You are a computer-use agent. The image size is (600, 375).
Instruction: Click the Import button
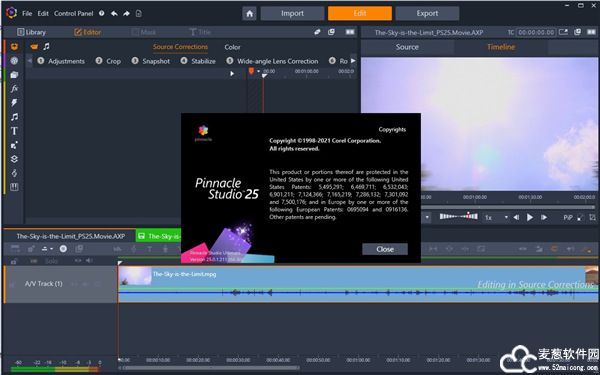(x=292, y=13)
